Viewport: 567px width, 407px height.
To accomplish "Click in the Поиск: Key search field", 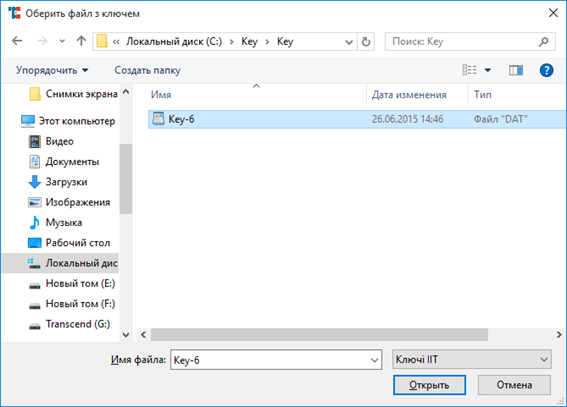I will point(463,42).
